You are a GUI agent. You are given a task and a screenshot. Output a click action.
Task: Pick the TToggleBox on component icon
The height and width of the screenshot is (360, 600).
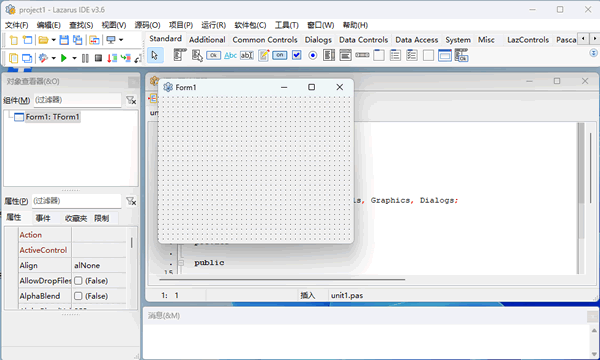tap(280, 55)
